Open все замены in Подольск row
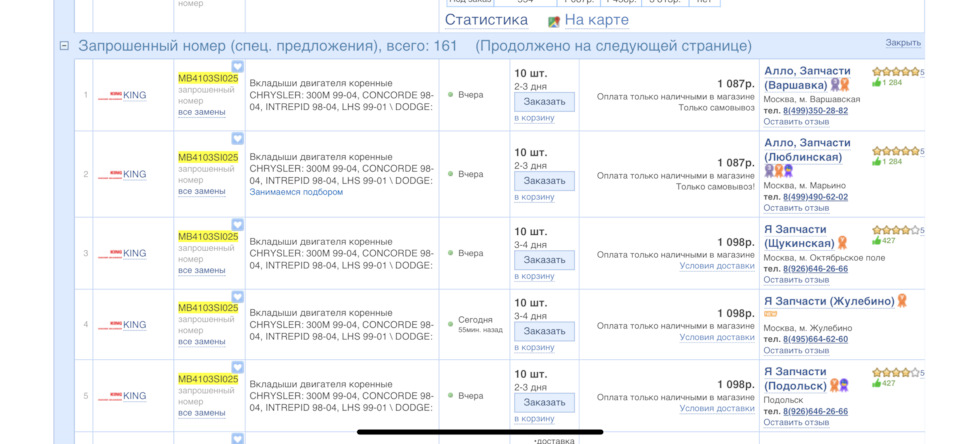960x444 pixels. (201, 413)
